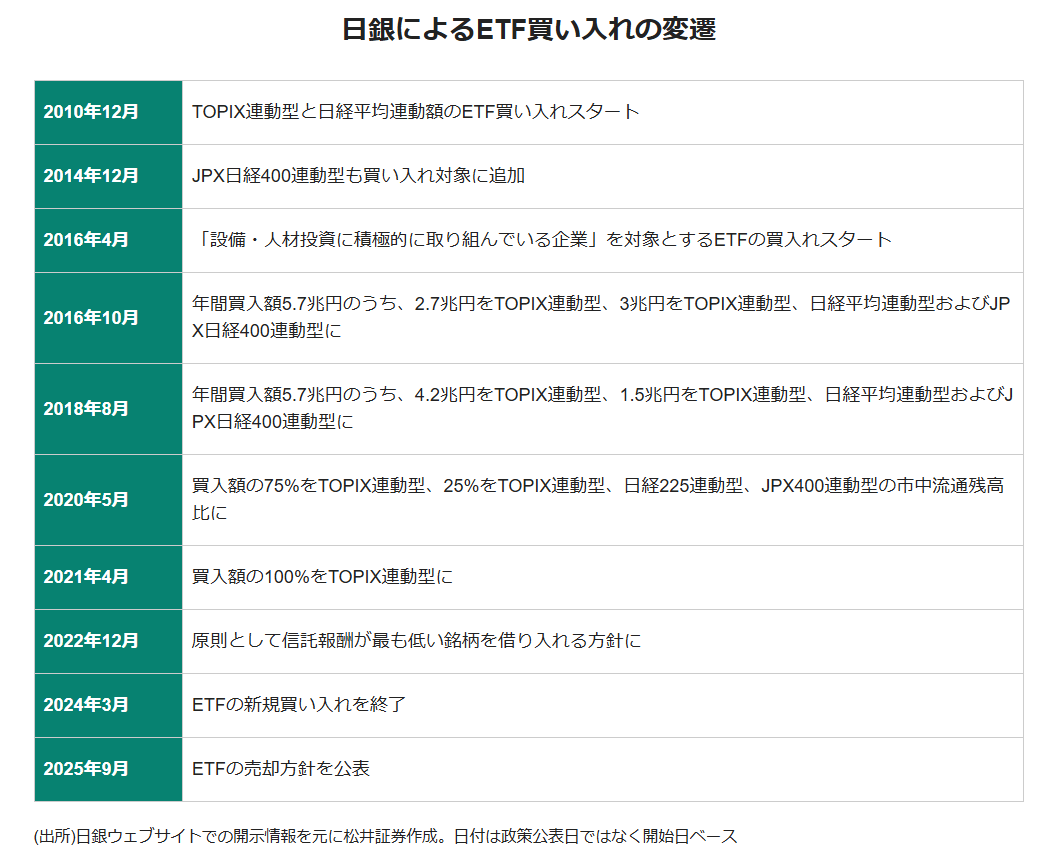Screen dimensions: 1054x857
Task: Click the 買入額の100%をTOPIX連動型に text
Action: pyautogui.click(x=322, y=577)
